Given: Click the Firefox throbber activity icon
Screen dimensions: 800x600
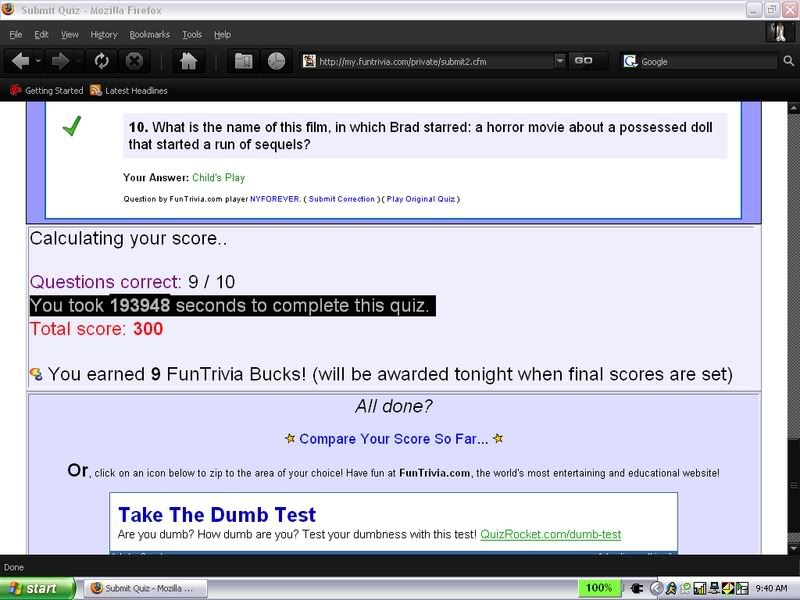Looking at the screenshot, I should (x=779, y=32).
